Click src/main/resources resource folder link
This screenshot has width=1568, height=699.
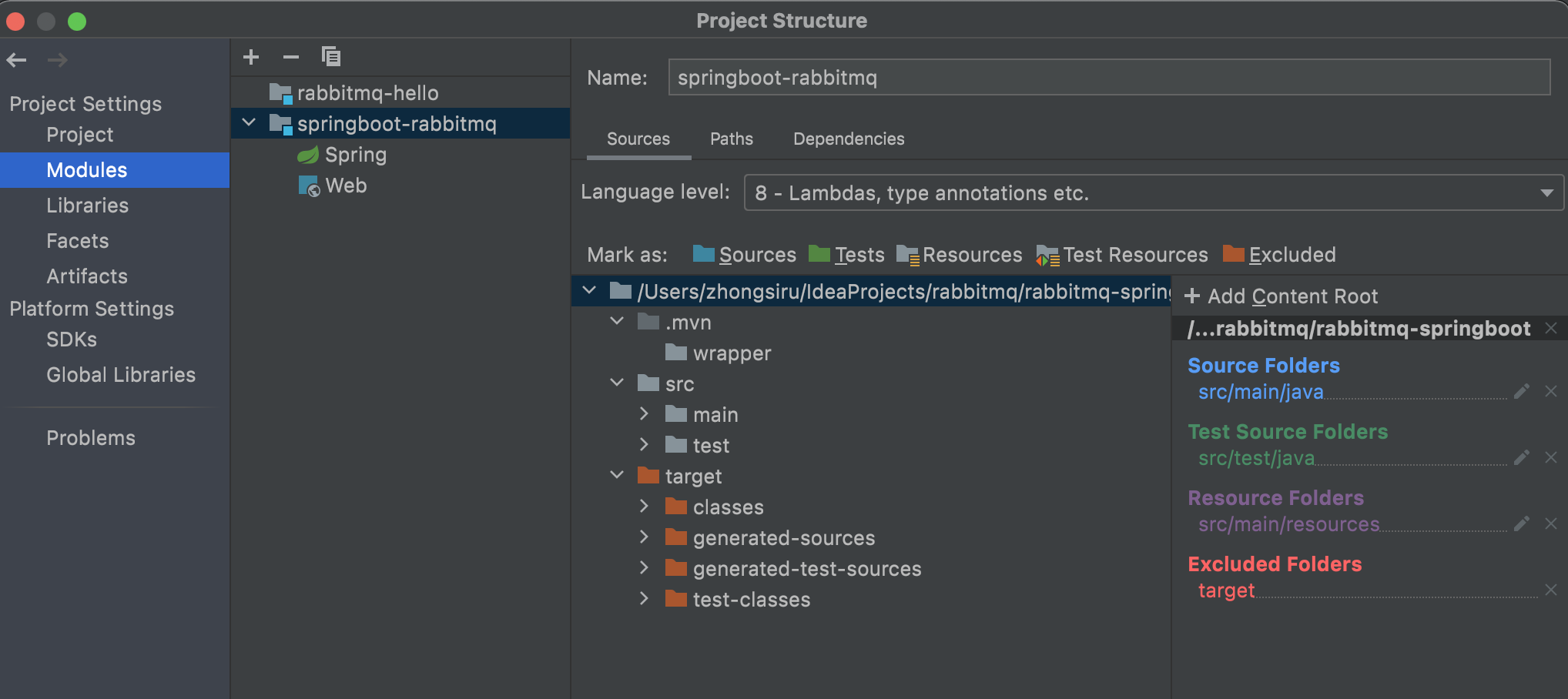pos(1288,524)
